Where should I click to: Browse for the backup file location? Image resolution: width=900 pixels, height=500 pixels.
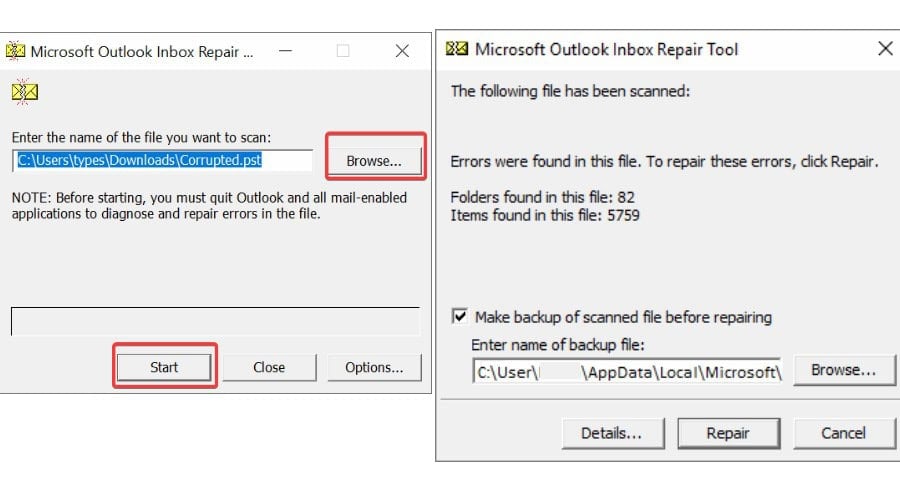tap(844, 370)
